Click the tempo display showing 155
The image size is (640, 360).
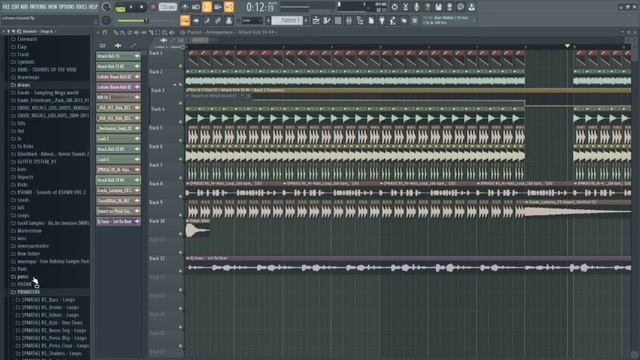(168, 7)
